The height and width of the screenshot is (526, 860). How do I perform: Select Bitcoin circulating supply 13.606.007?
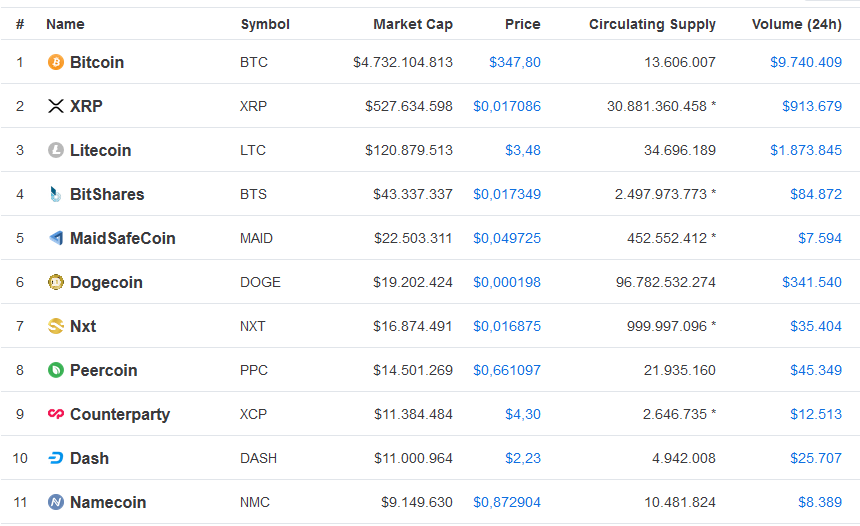(680, 63)
